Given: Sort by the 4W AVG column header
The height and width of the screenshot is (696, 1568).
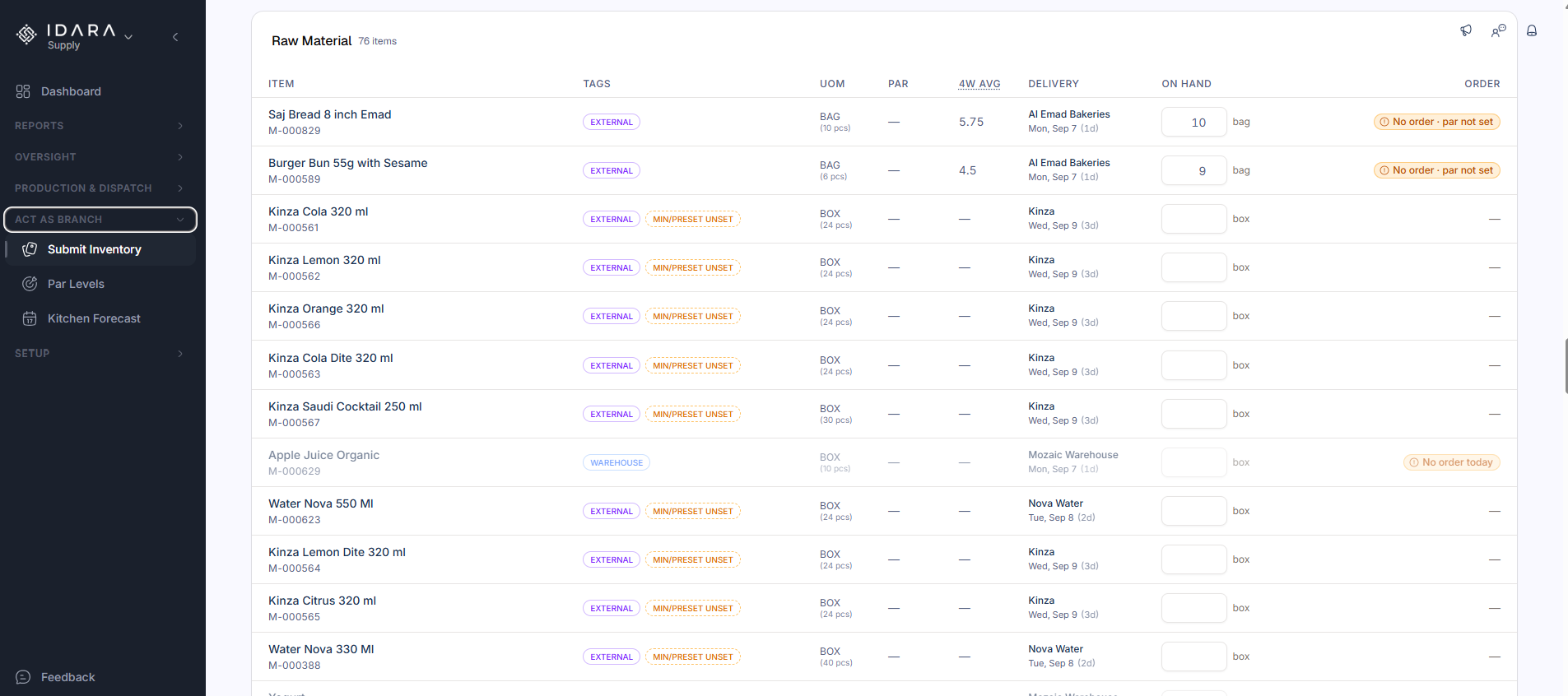Looking at the screenshot, I should pos(979,84).
